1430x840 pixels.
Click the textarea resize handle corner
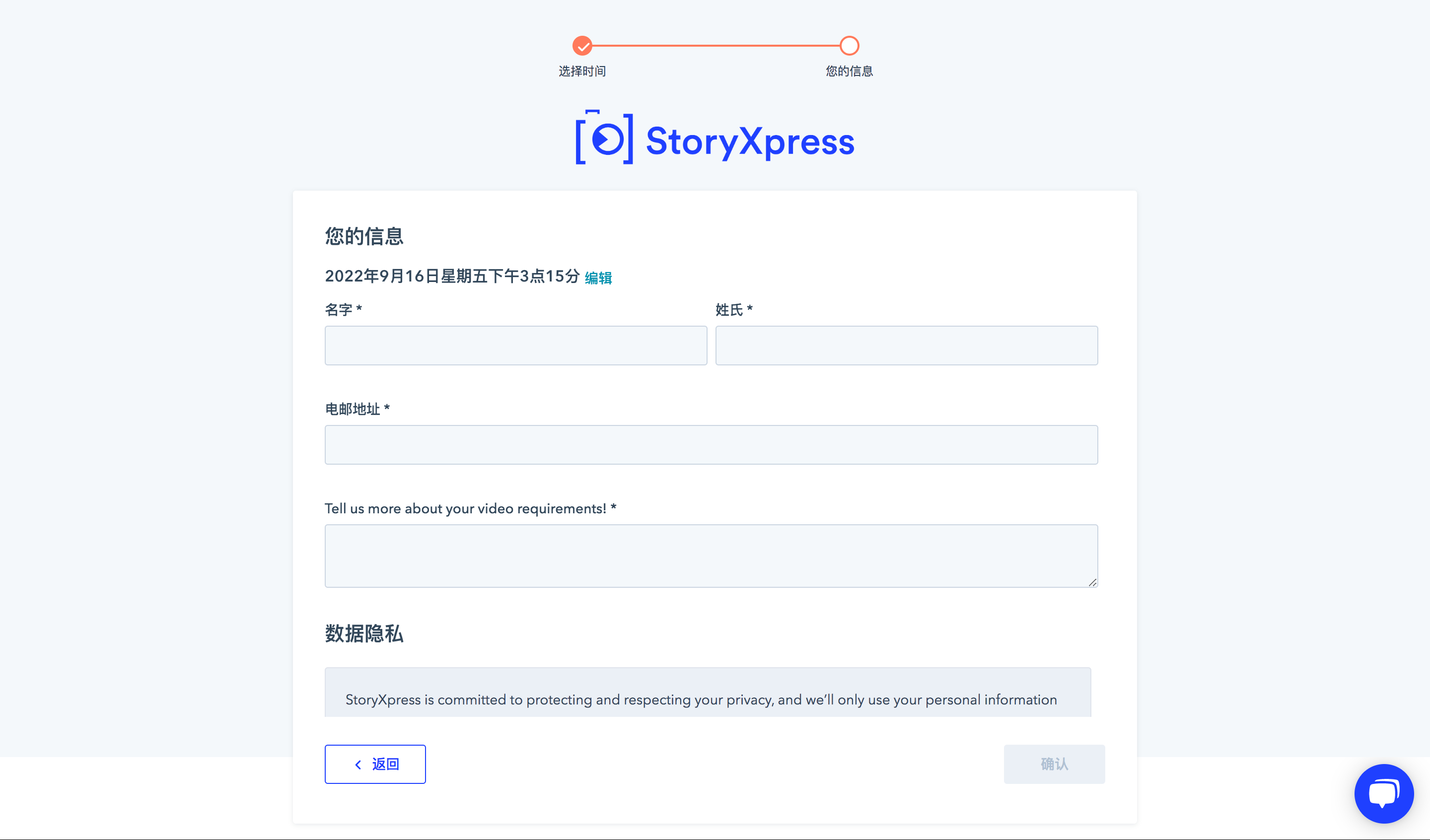[x=1092, y=582]
